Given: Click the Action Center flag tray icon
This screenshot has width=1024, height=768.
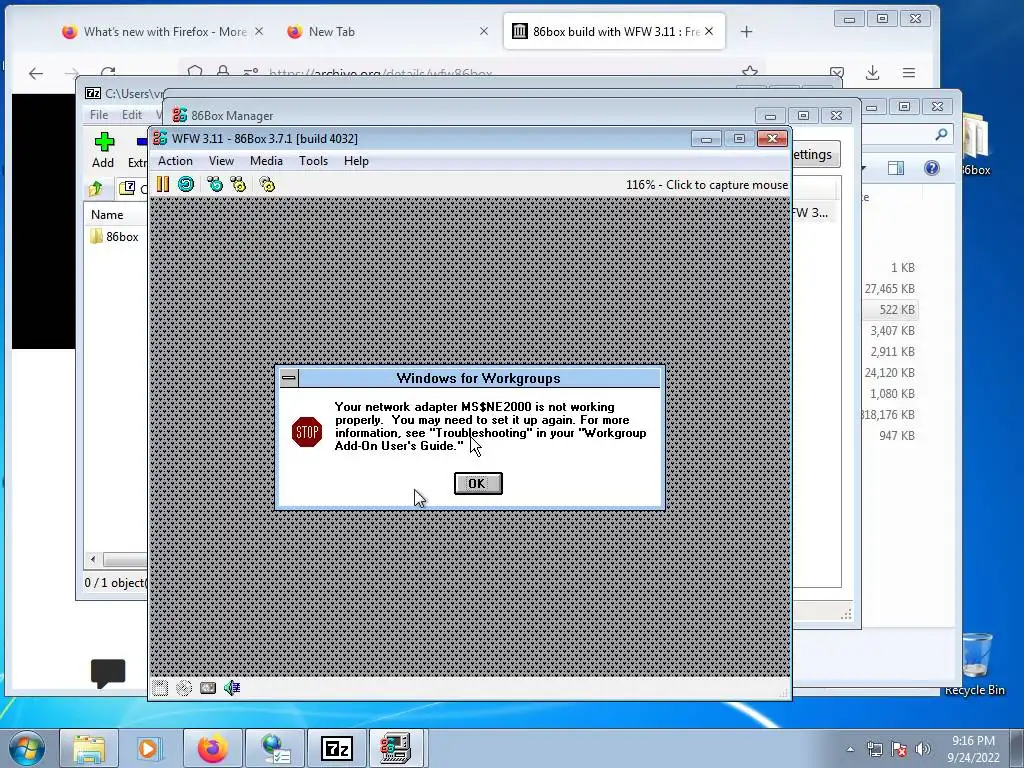Looking at the screenshot, I should tap(899, 749).
